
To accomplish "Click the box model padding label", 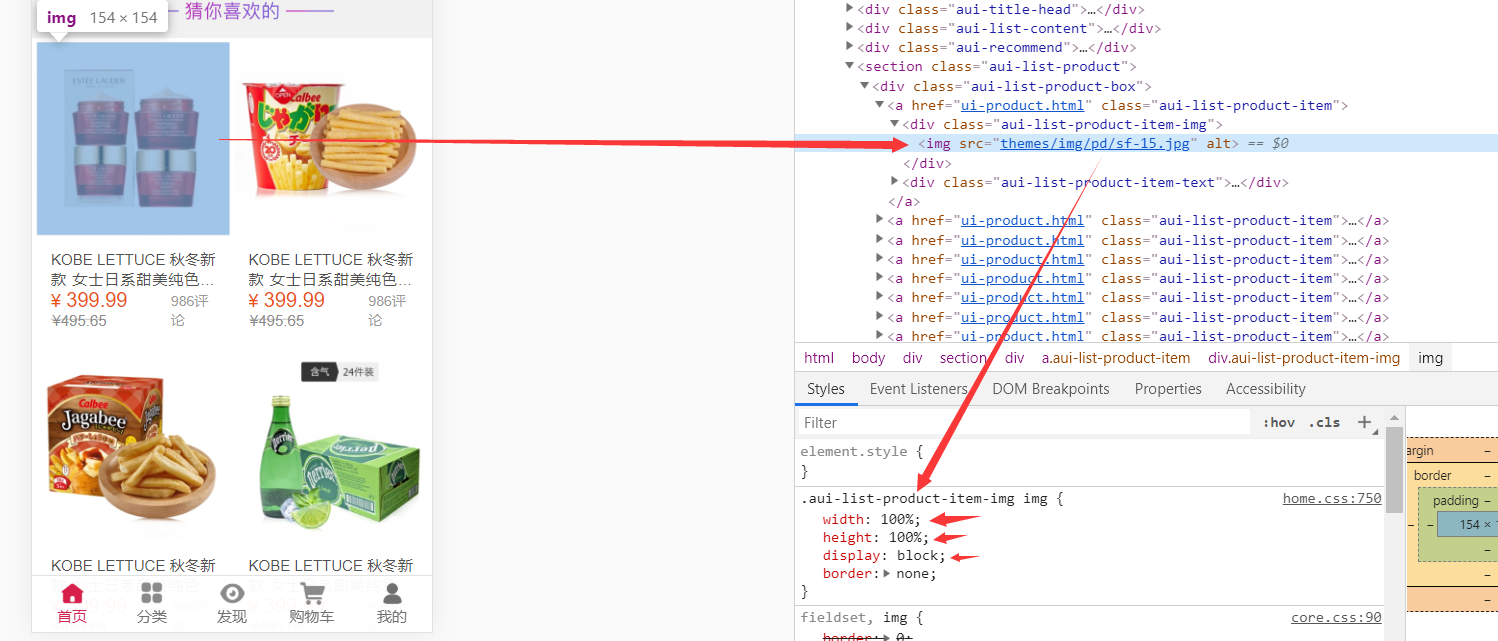I will (1455, 500).
